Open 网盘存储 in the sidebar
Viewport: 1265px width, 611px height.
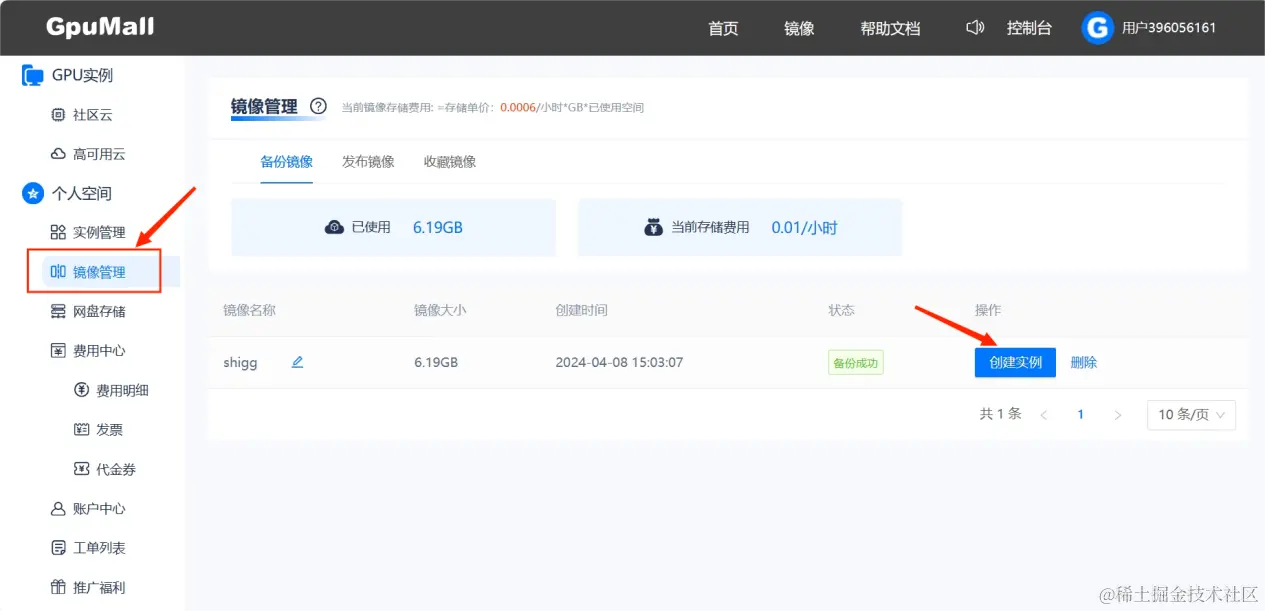click(x=99, y=311)
